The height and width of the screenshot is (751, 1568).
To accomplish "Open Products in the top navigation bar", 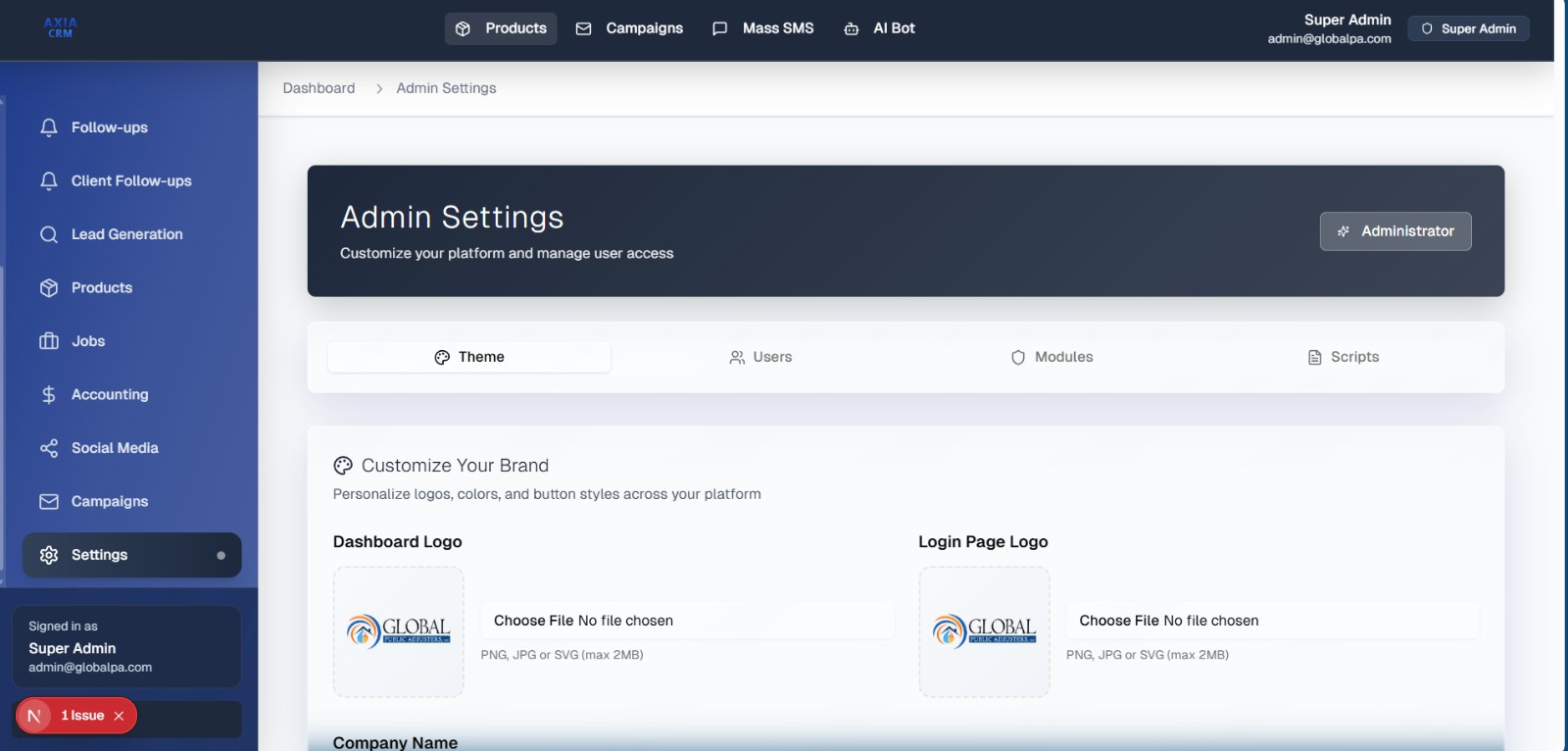I will click(501, 28).
